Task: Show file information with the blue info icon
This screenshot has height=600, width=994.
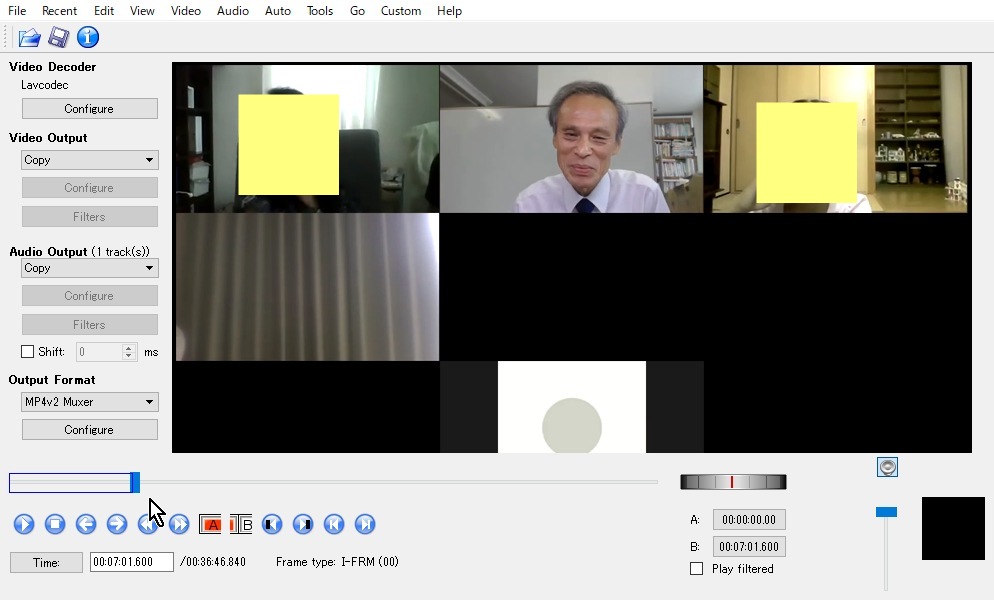Action: [x=88, y=37]
